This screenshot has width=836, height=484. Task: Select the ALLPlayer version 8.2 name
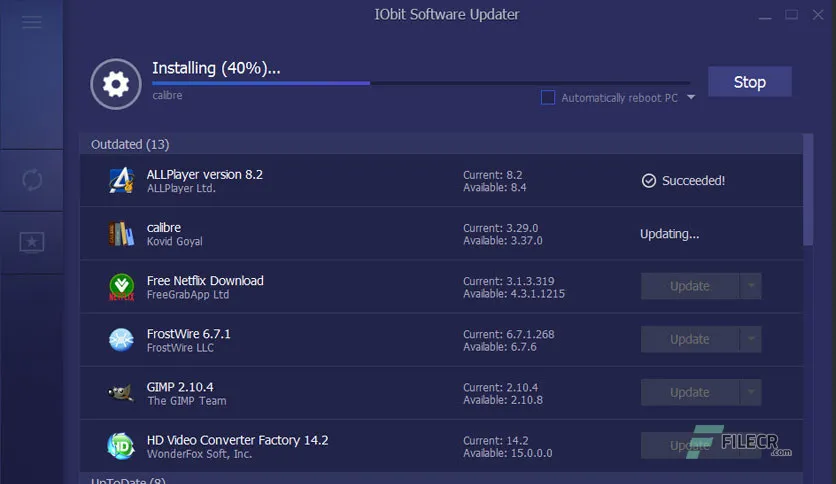[x=205, y=174]
